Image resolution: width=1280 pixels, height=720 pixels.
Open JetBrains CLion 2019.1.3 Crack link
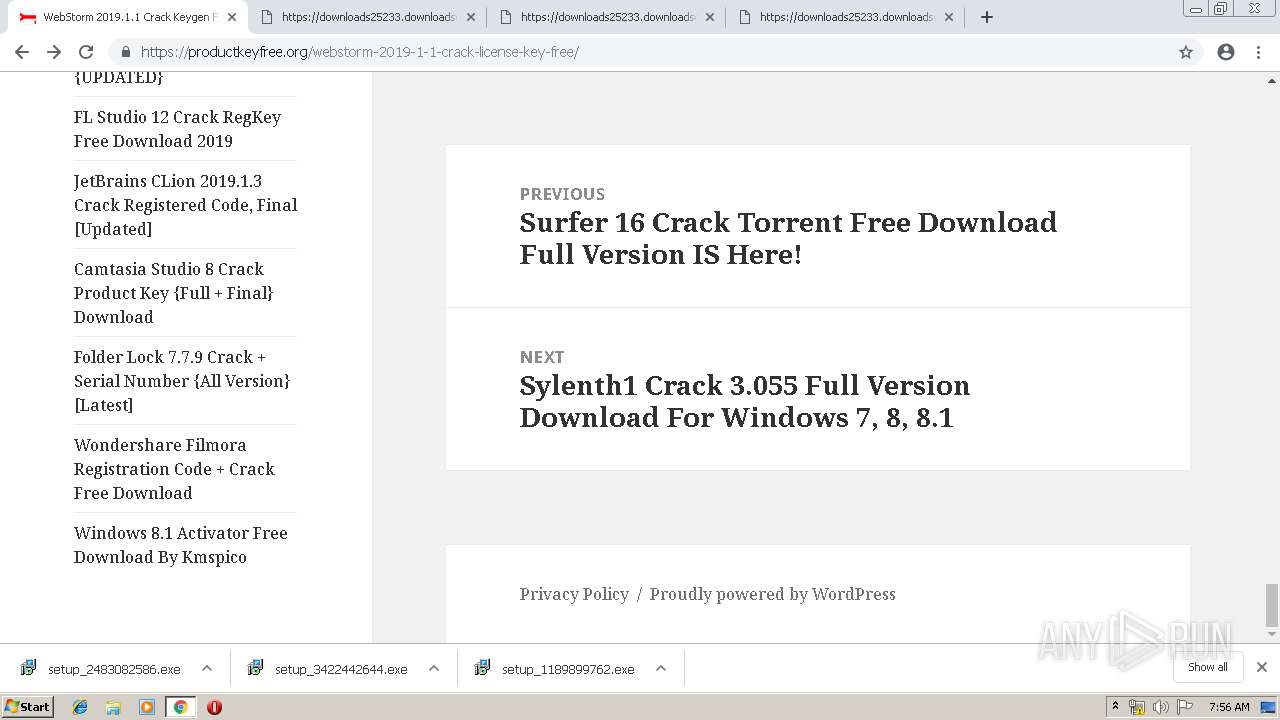pos(185,205)
